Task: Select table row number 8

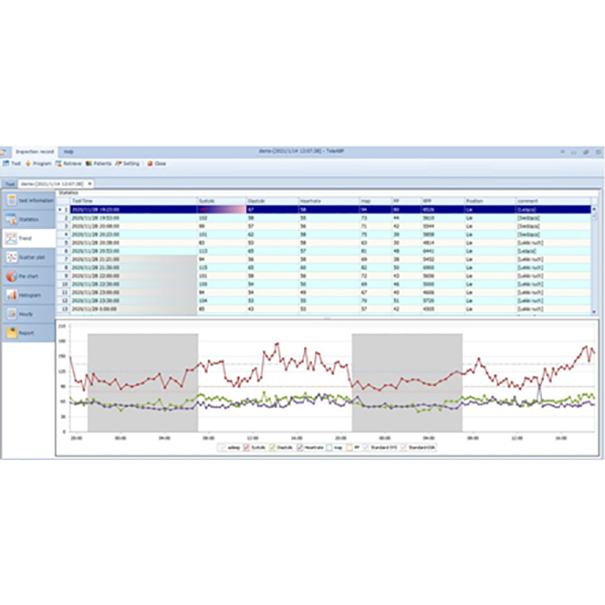Action: [324, 267]
